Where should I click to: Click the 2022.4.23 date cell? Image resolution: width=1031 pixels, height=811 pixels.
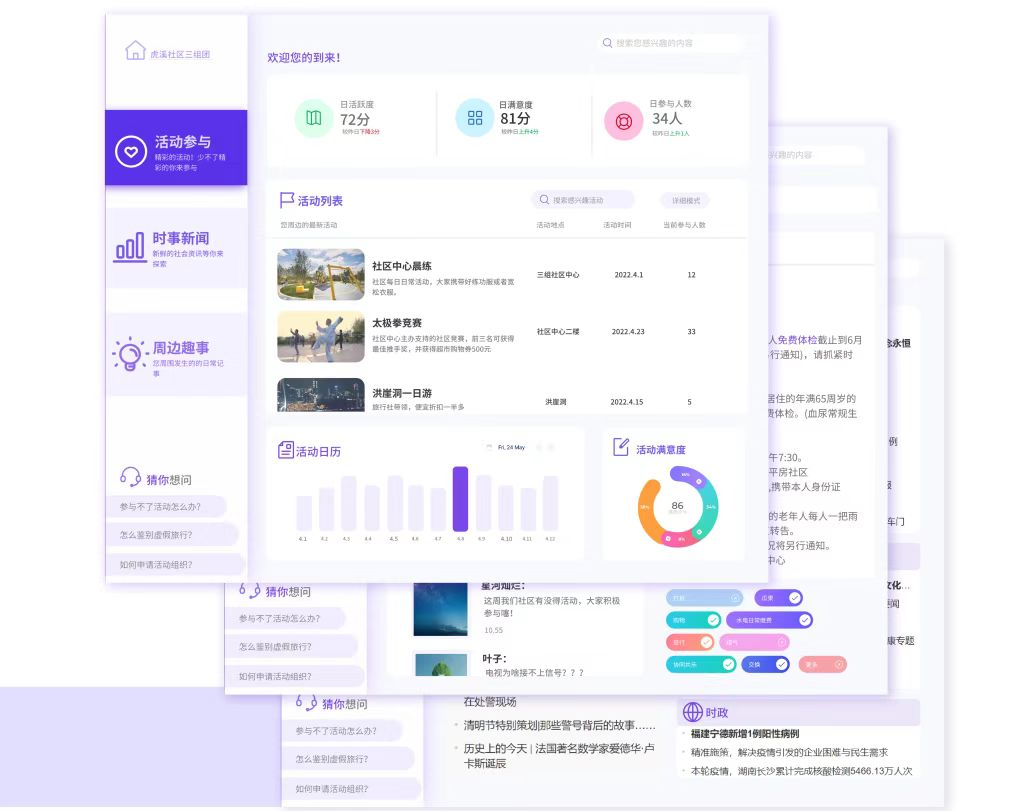point(628,332)
